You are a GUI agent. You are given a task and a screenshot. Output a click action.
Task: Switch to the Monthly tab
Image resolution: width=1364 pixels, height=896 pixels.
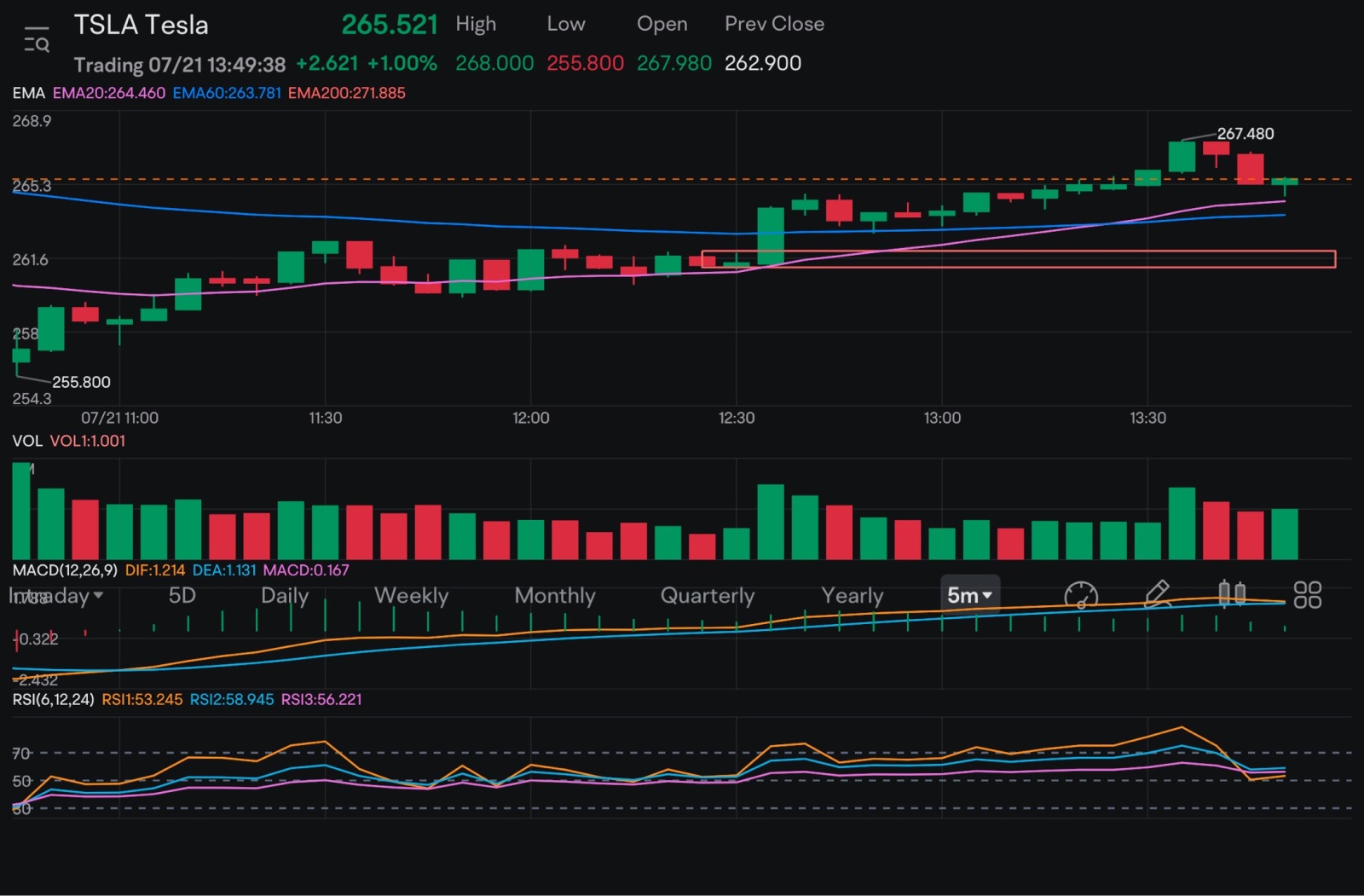555,596
